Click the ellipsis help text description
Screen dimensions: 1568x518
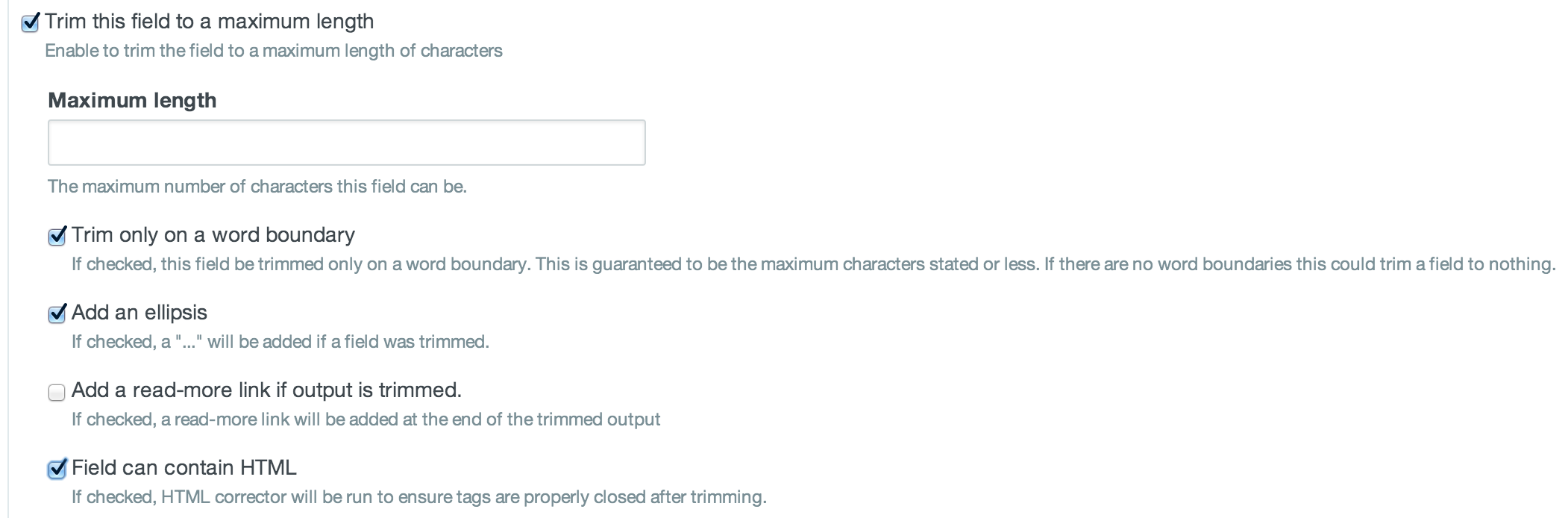click(279, 341)
